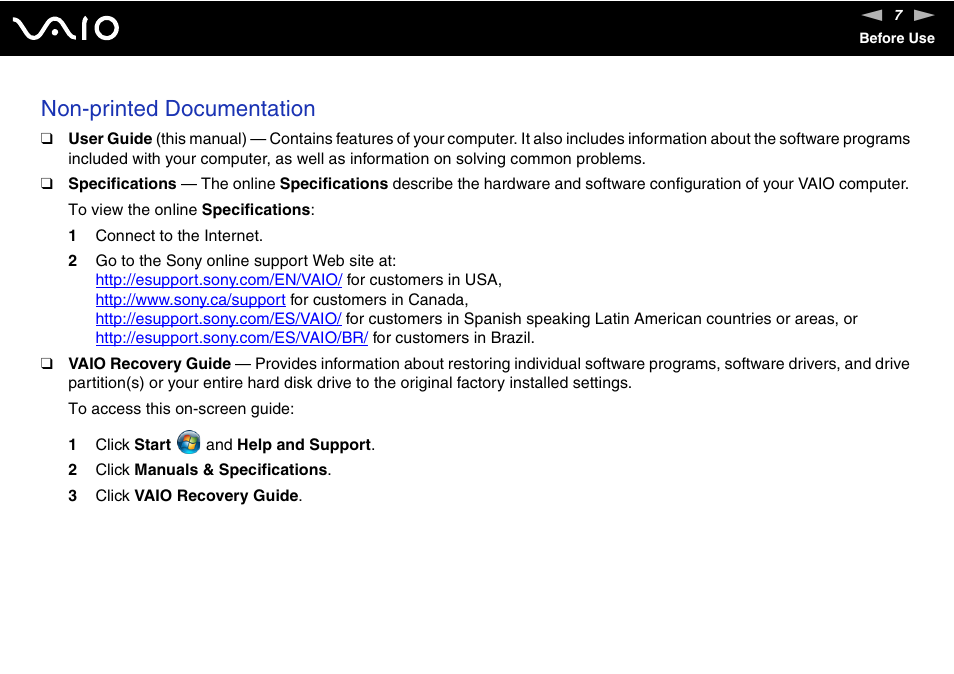This screenshot has height=674, width=954.
Task: Click 'VAIO Recovery Guide' in step 3
Action: click(216, 496)
